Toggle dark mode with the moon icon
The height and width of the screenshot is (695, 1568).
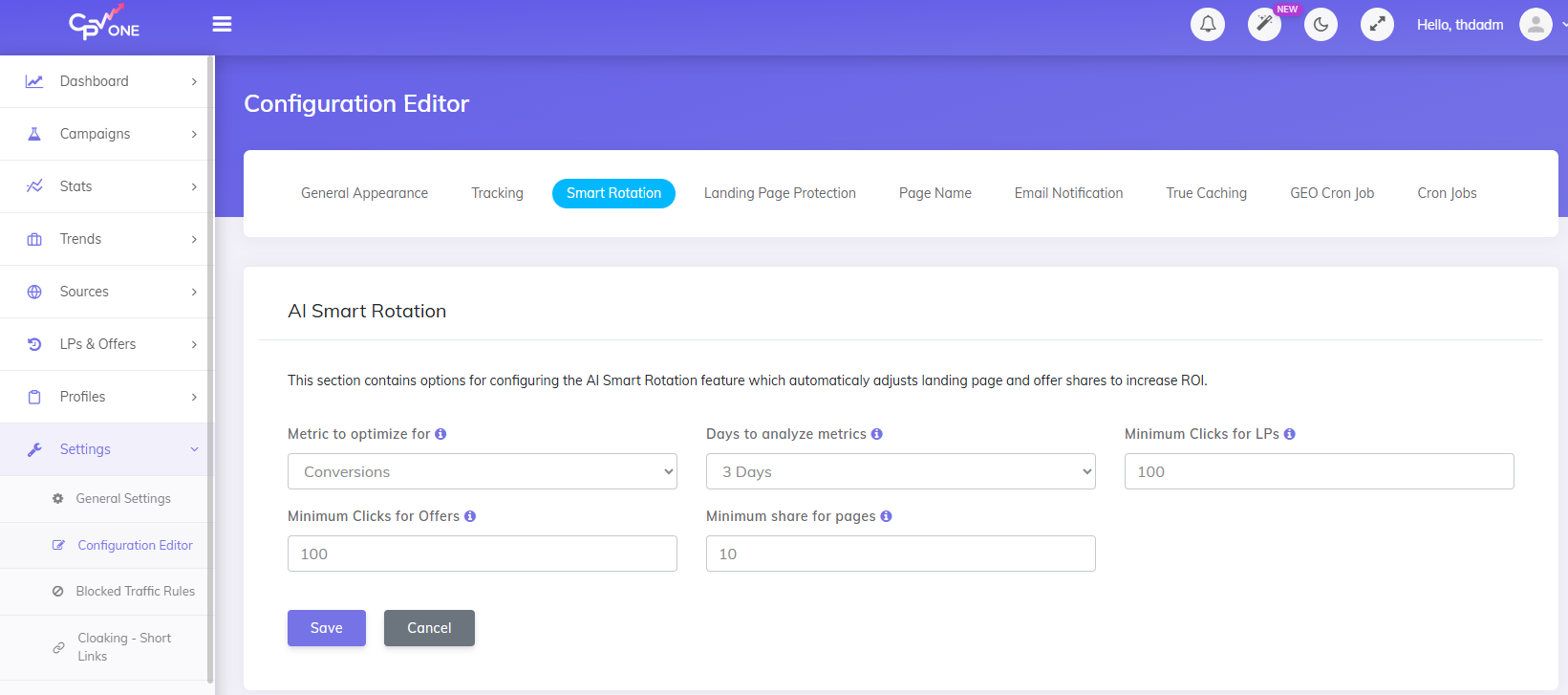tap(1321, 25)
